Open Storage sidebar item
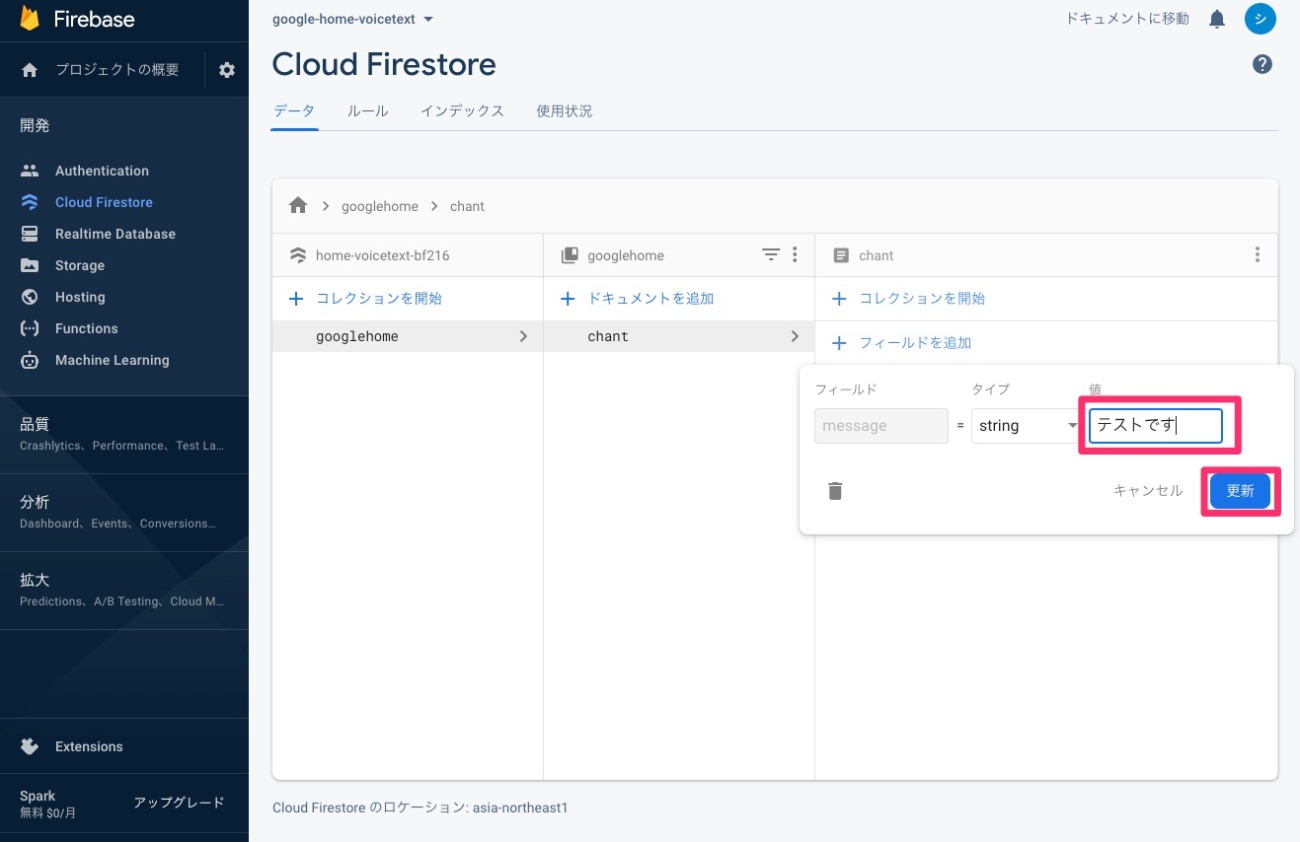The width and height of the screenshot is (1300, 842). [79, 266]
